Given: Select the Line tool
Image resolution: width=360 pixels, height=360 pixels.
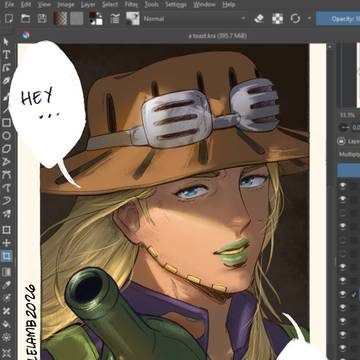Looking at the screenshot, I should pos(6,109).
